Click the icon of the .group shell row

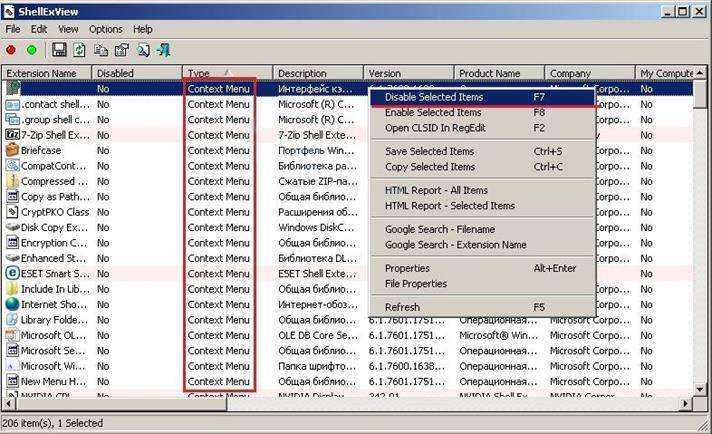[13, 120]
